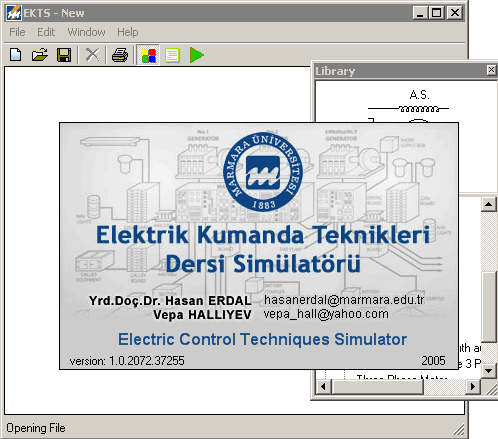Click the EKTS application icon in title bar

[x=14, y=13]
